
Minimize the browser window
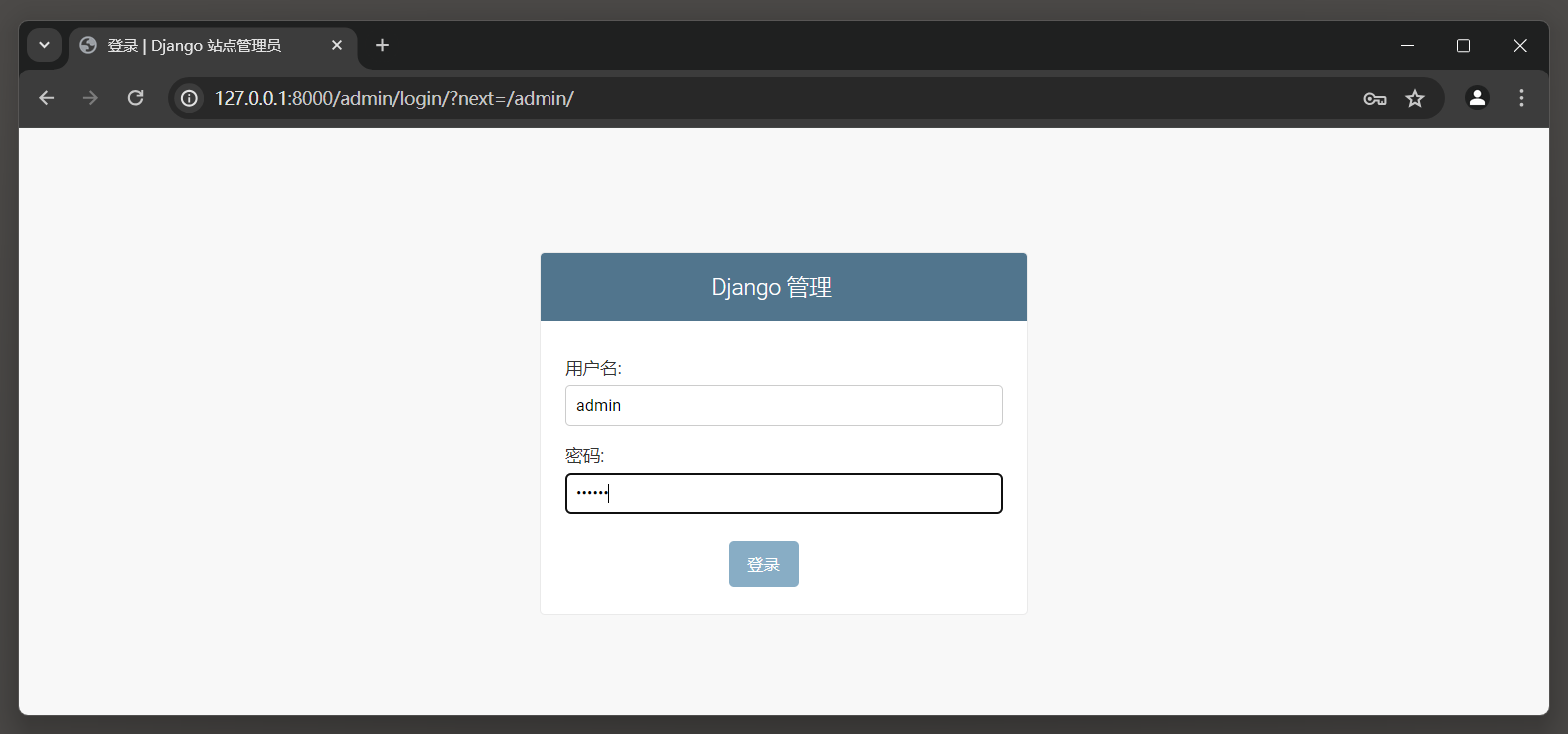(1407, 45)
